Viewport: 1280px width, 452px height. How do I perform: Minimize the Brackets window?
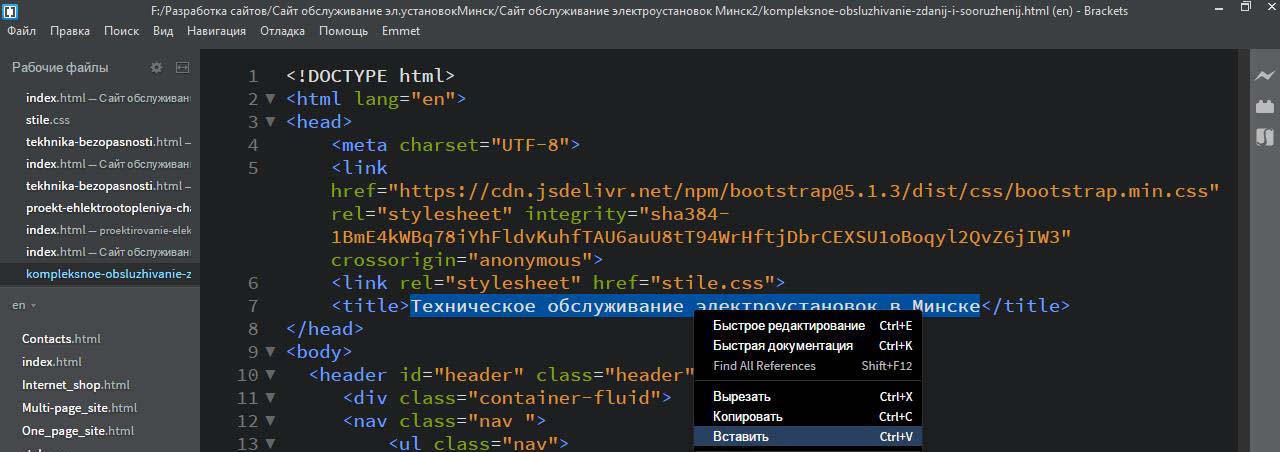(1212, 8)
